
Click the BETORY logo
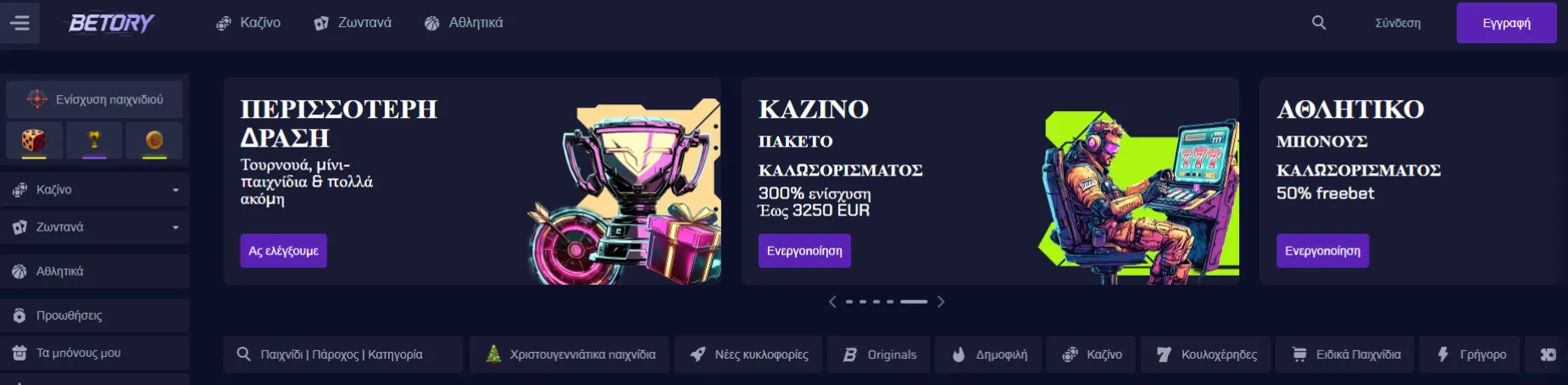[111, 23]
